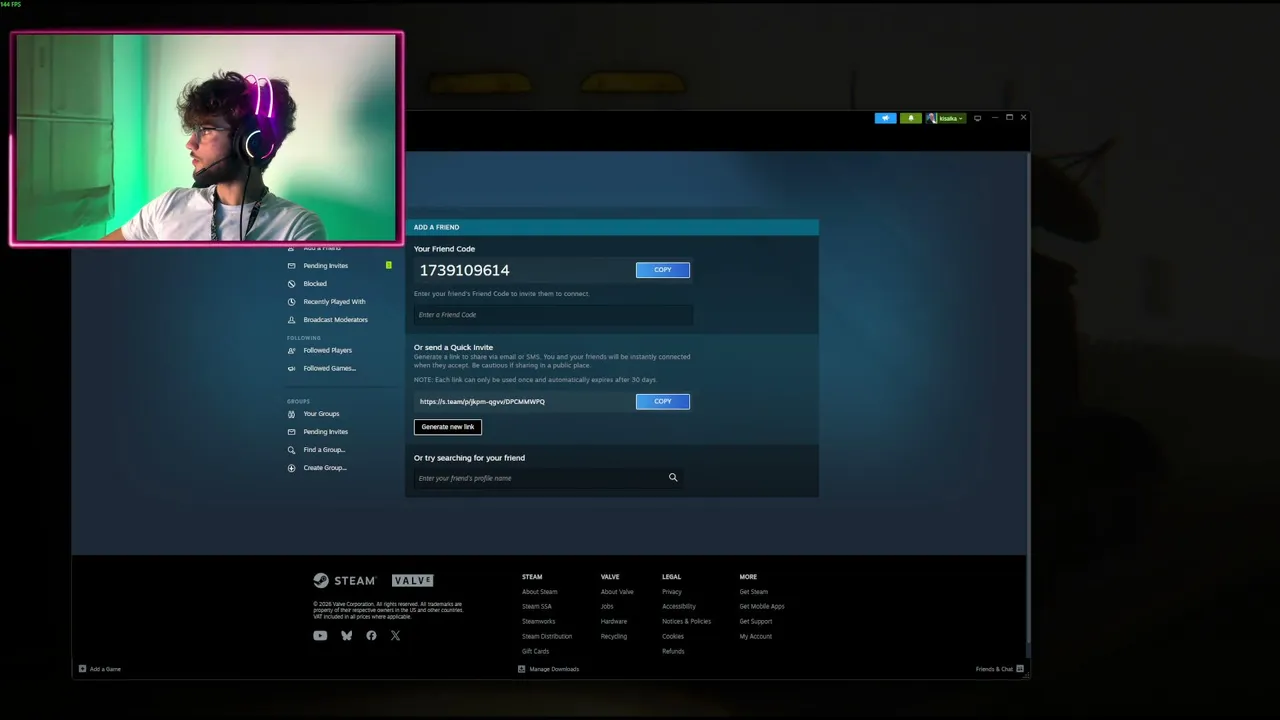Viewport: 1280px width, 720px height.
Task: Open Followed Players
Action: pos(328,351)
